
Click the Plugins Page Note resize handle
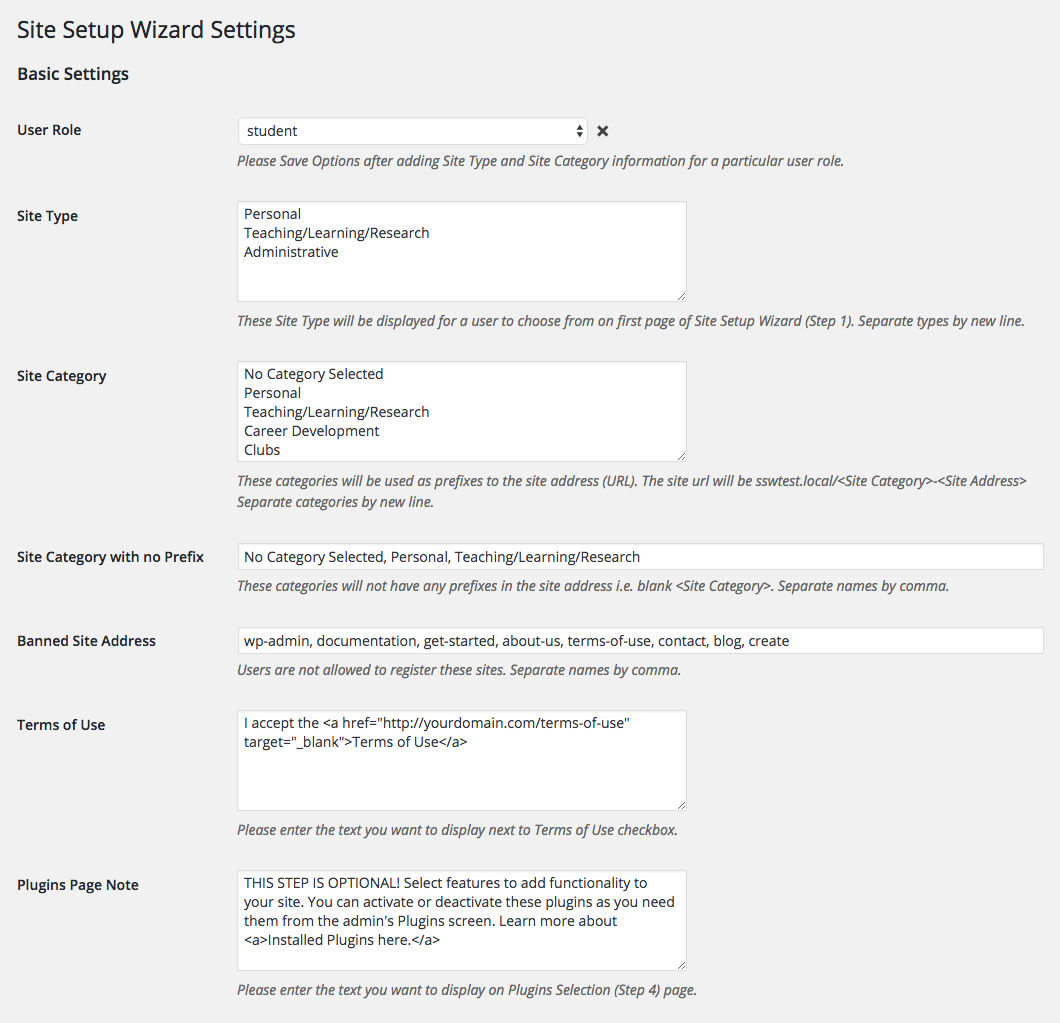(x=681, y=965)
